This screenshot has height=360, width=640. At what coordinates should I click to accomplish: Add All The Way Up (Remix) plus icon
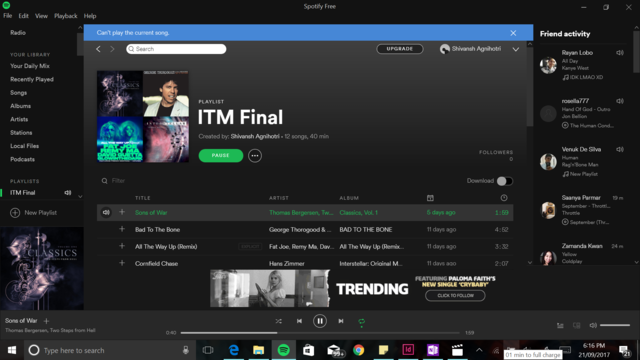pyautogui.click(x=122, y=246)
